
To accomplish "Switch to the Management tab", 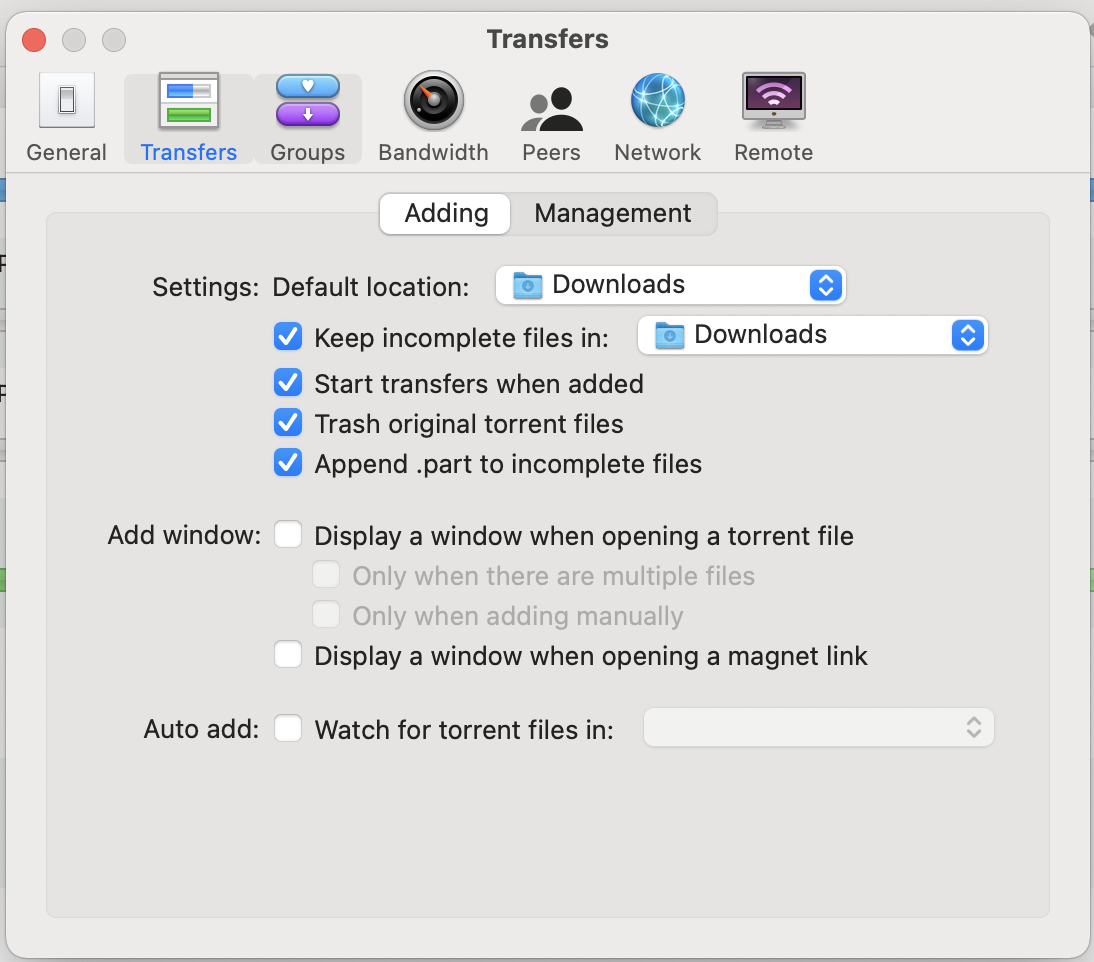I will tap(612, 213).
